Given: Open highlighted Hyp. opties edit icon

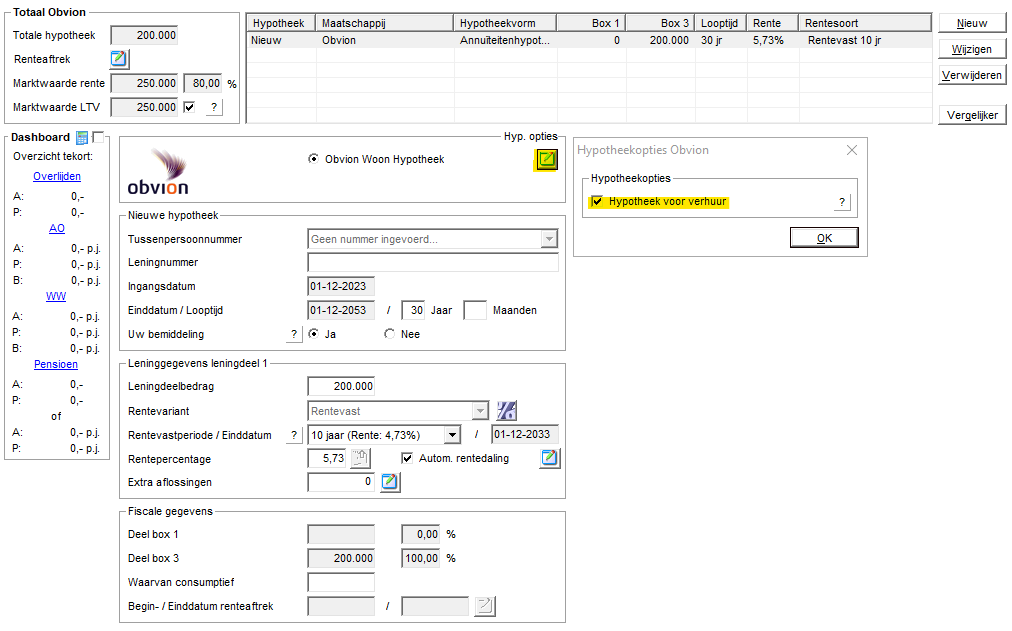Looking at the screenshot, I should click(x=547, y=159).
